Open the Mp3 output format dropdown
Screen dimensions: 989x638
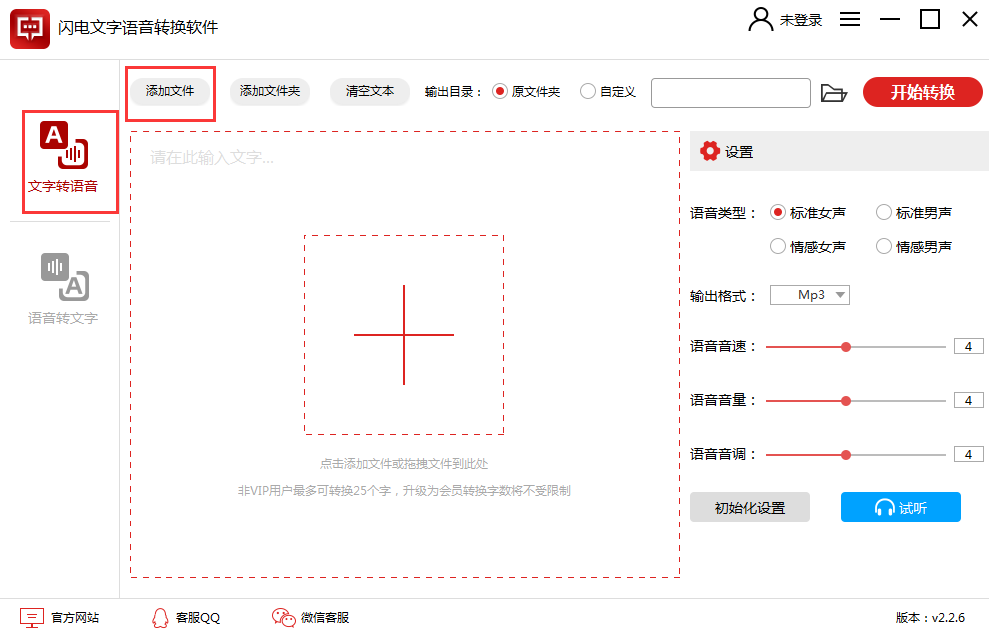[809, 294]
